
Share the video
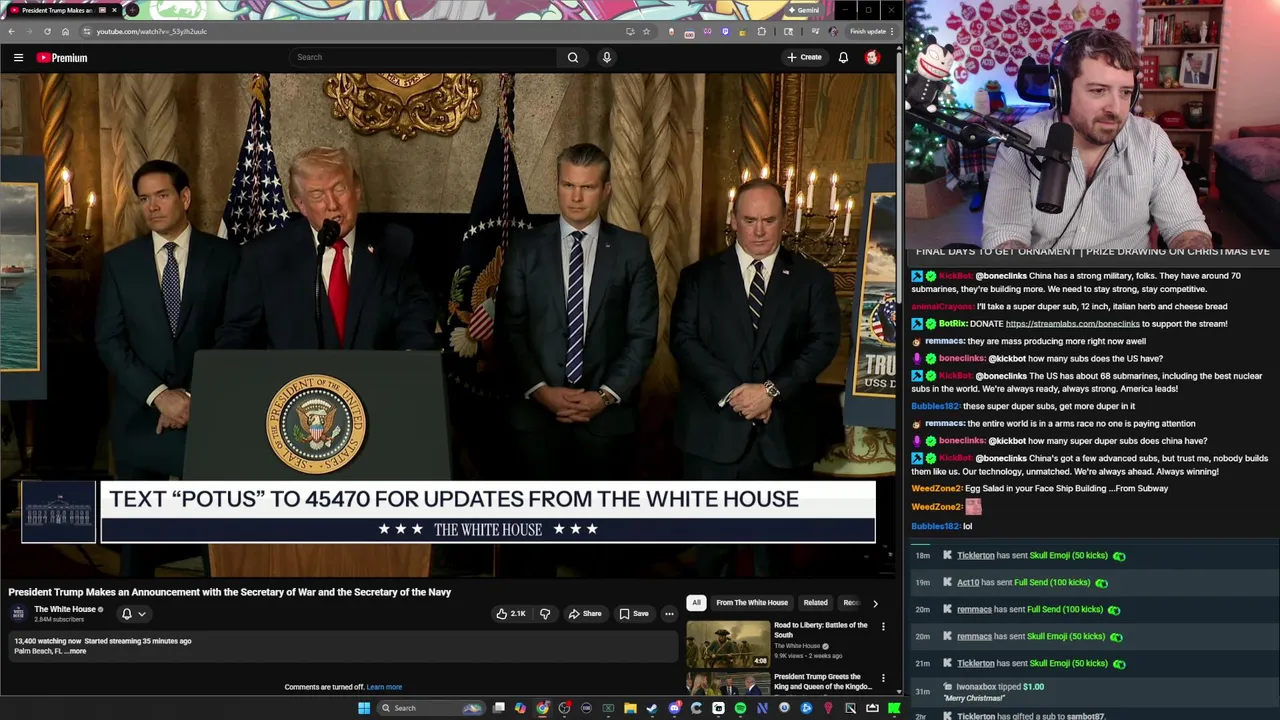coord(585,614)
